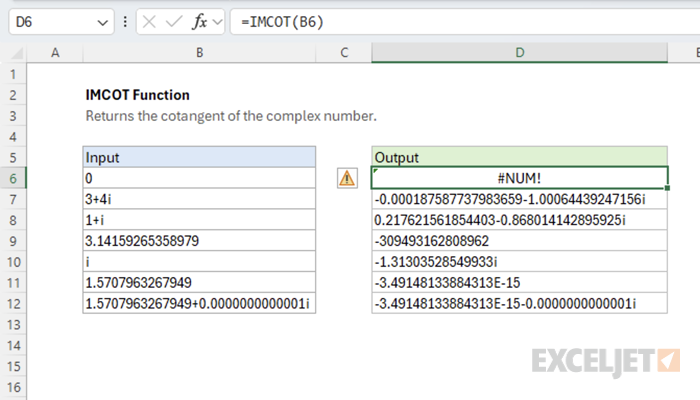Viewport: 700px width, 400px height.
Task: Click the 'Output' header cell
Action: tap(520, 158)
